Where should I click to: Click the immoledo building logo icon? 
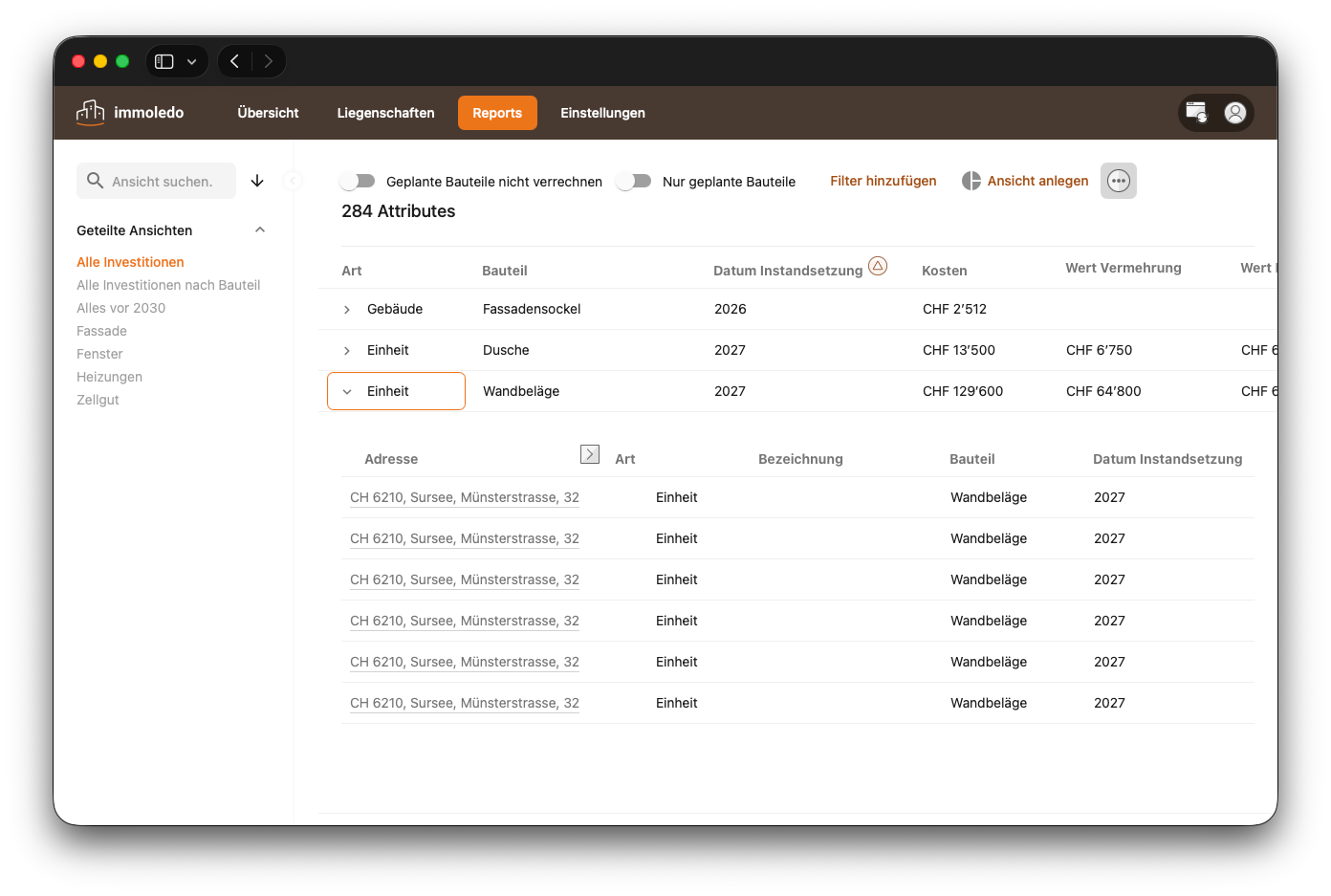[x=90, y=113]
